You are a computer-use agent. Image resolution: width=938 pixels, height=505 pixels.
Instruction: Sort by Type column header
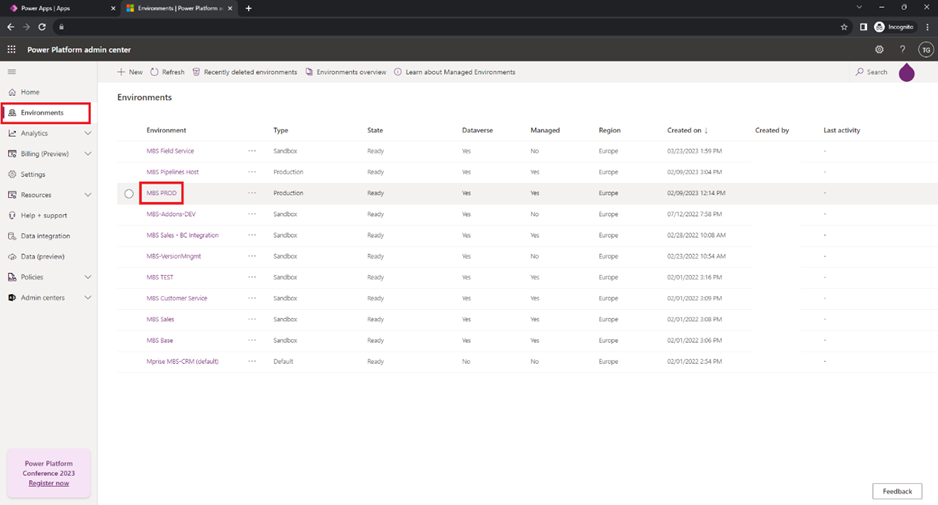(x=281, y=130)
